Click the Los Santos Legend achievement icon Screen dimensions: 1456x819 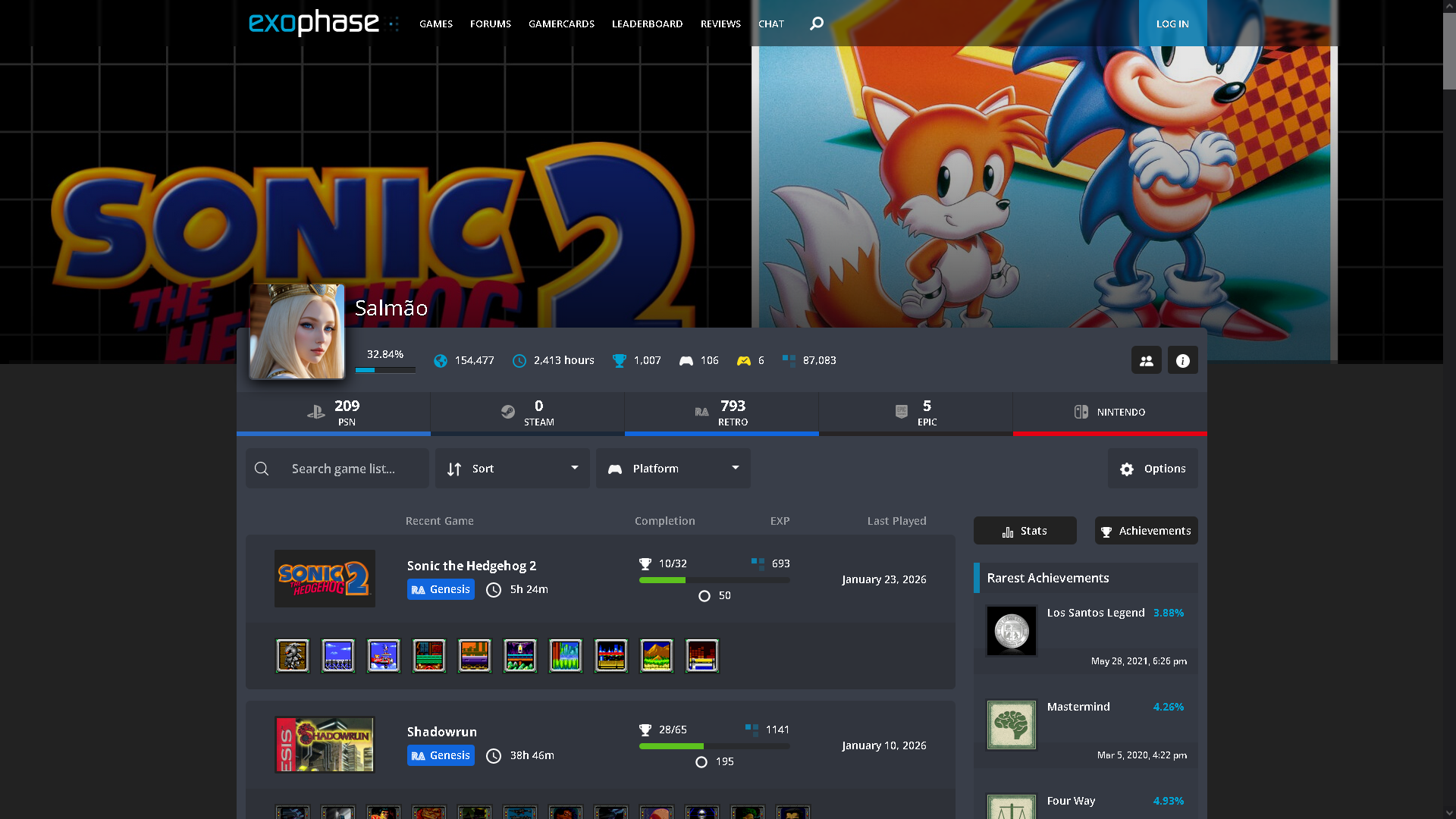pos(1011,631)
